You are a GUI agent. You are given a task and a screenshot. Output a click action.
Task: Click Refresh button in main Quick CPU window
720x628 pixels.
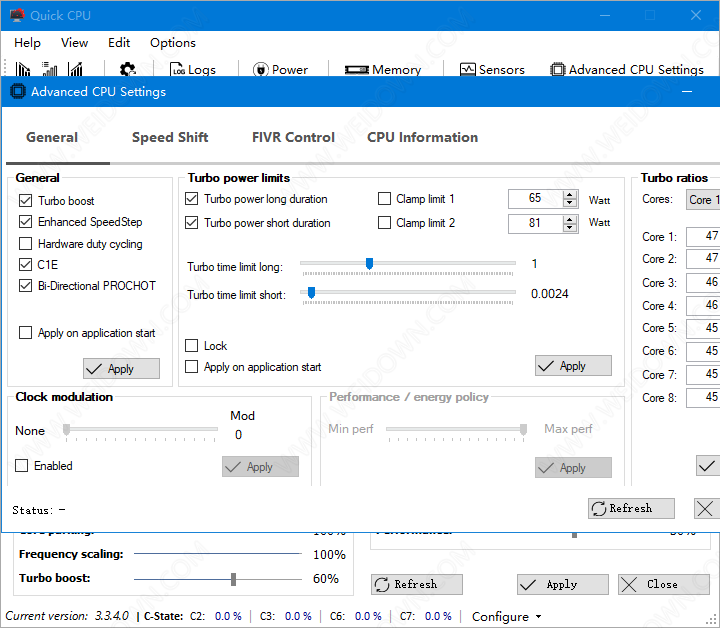(417, 584)
